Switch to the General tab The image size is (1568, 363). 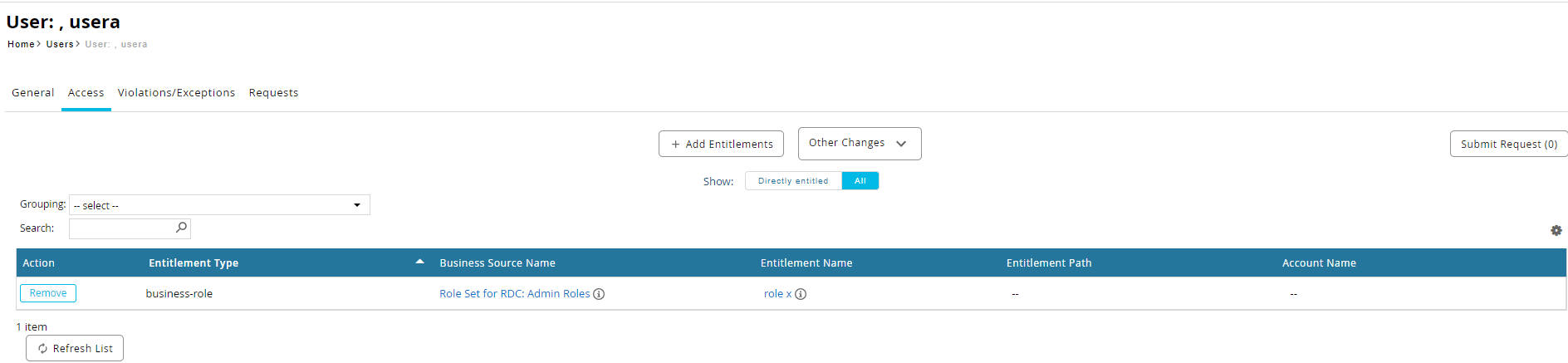tap(33, 93)
